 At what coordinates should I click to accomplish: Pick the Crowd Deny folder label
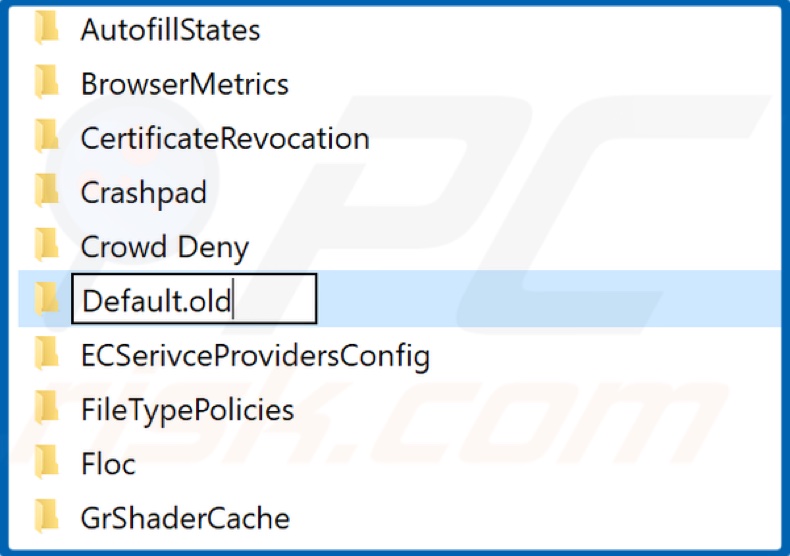(165, 248)
